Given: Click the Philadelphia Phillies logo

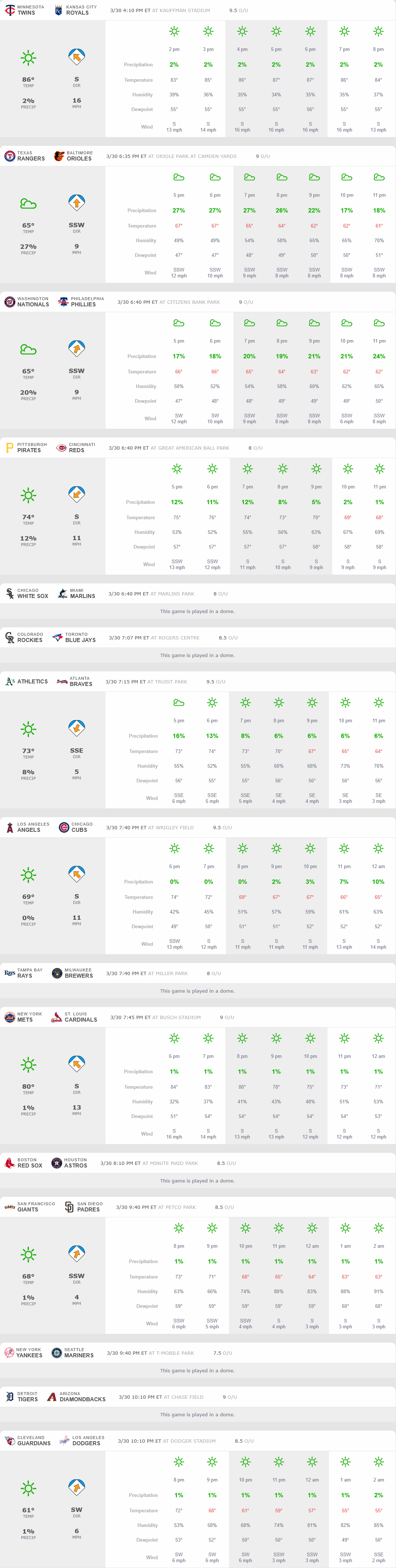Looking at the screenshot, I should [x=63, y=302].
